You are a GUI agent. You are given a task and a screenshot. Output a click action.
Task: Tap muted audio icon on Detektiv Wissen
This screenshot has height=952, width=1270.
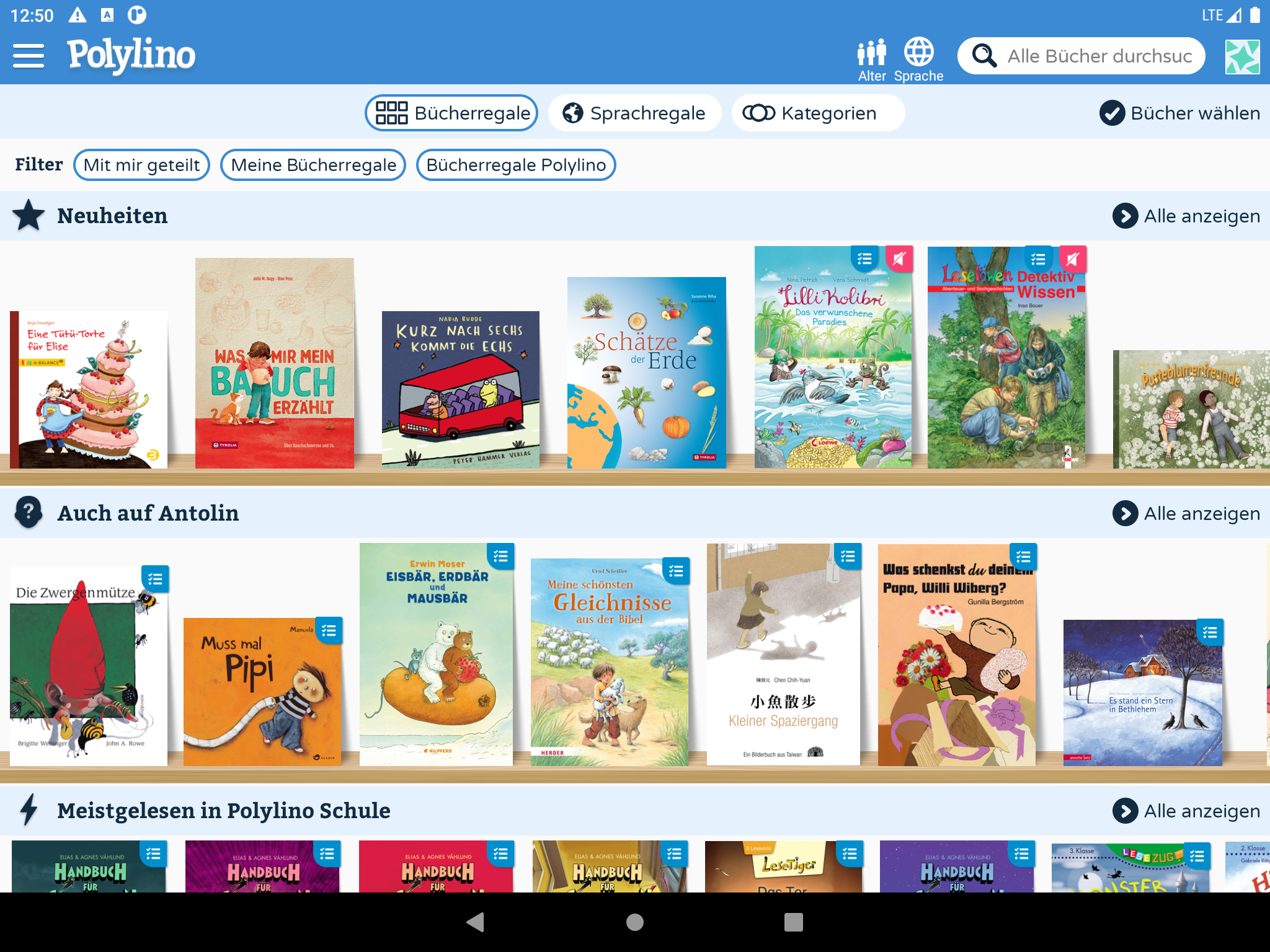pyautogui.click(x=1073, y=259)
